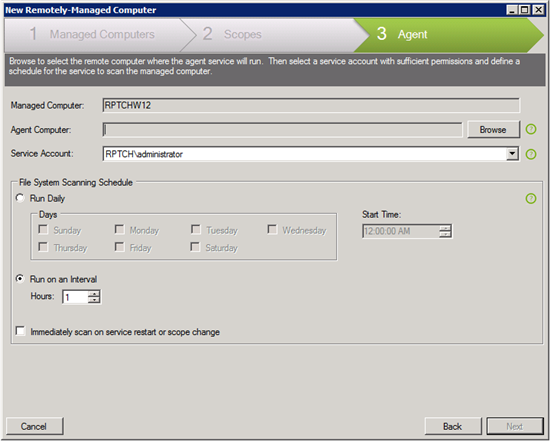Select Run on an Interval radio option
This screenshot has height=441, width=550.
(x=20, y=279)
